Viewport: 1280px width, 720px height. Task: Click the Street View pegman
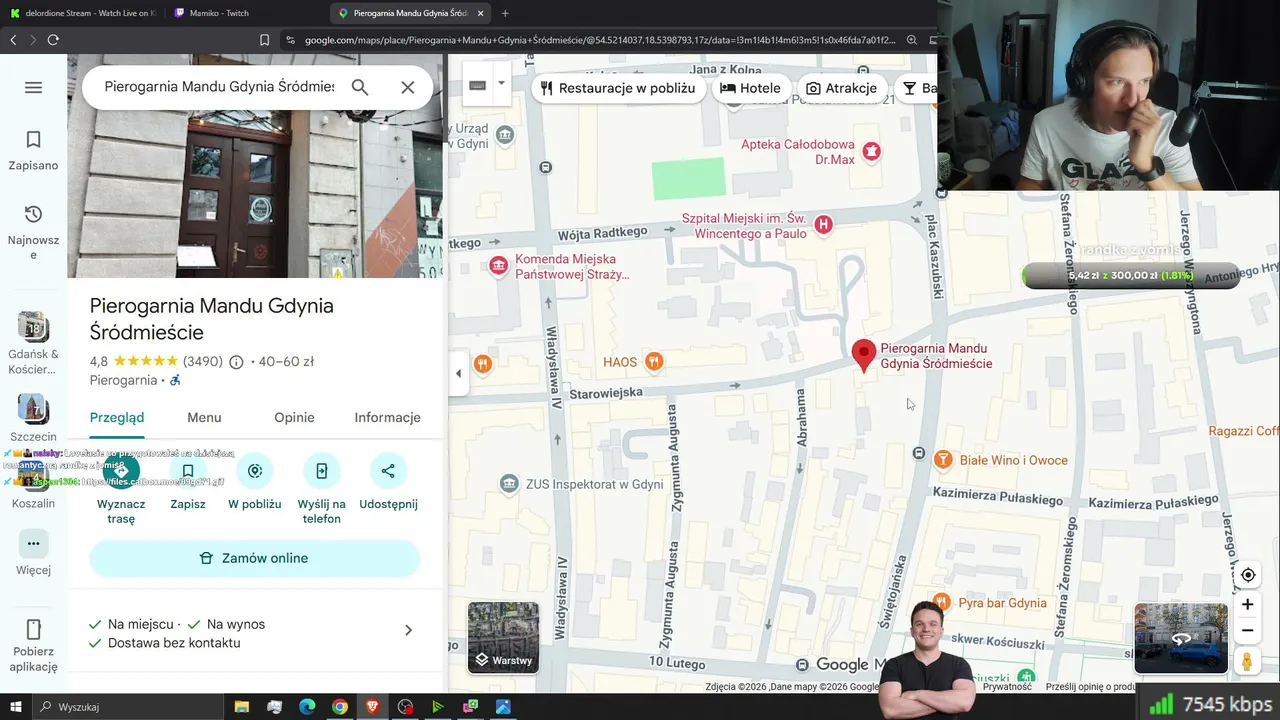coord(1247,661)
